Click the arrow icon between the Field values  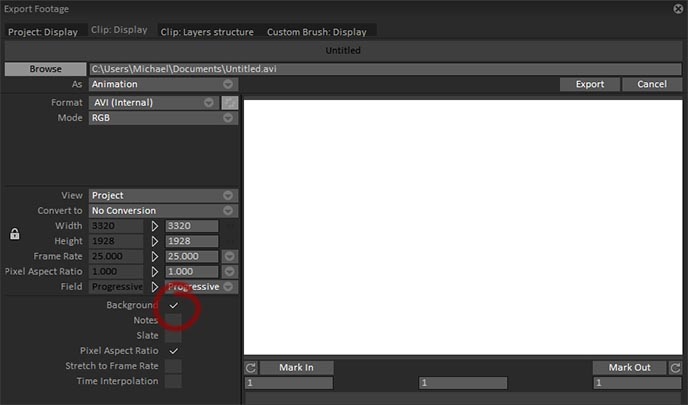[x=154, y=287]
